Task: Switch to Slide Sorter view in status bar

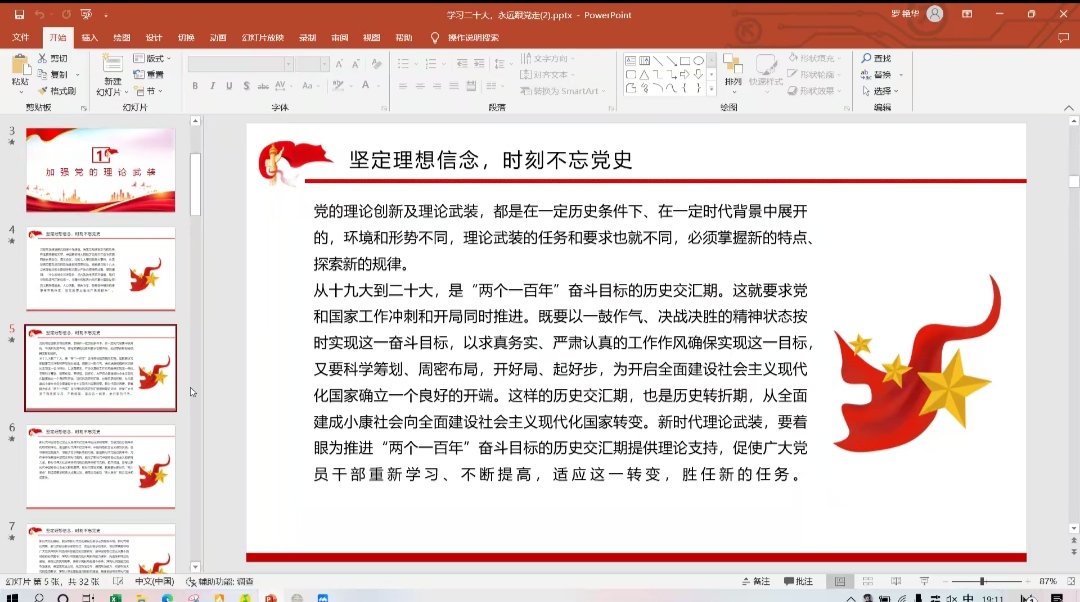Action: pyautogui.click(x=867, y=581)
